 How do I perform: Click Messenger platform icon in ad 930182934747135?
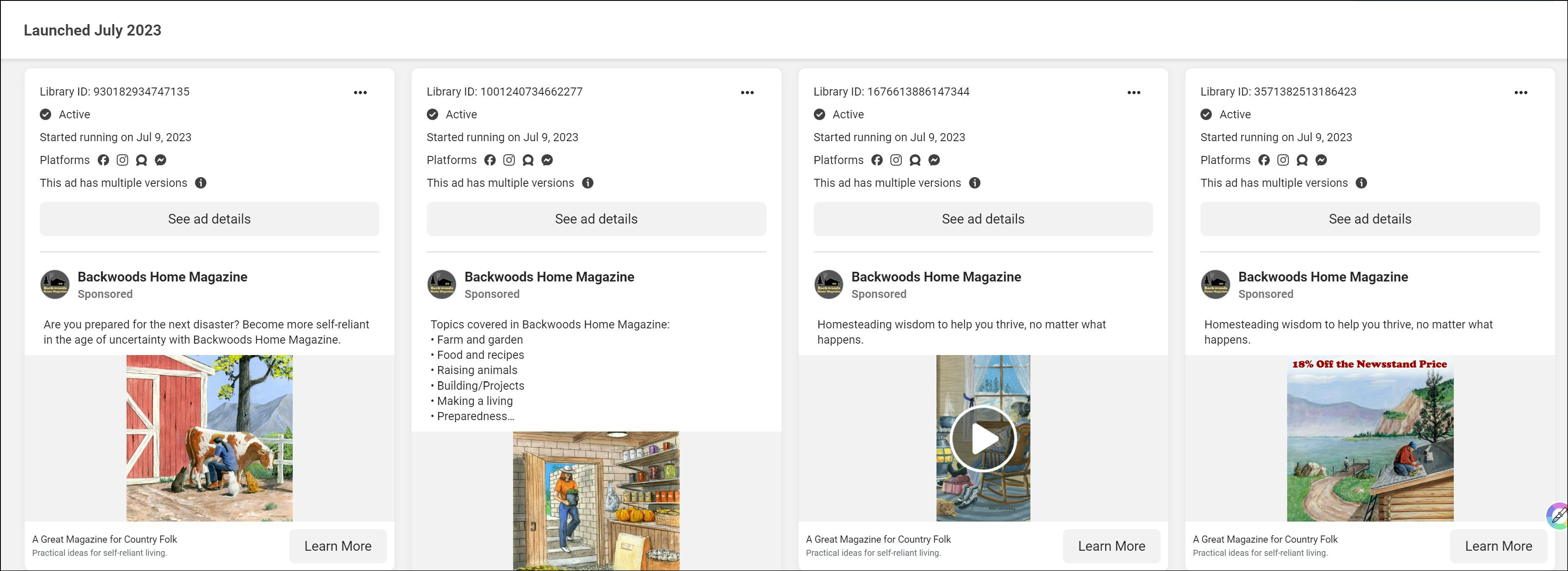pyautogui.click(x=161, y=160)
